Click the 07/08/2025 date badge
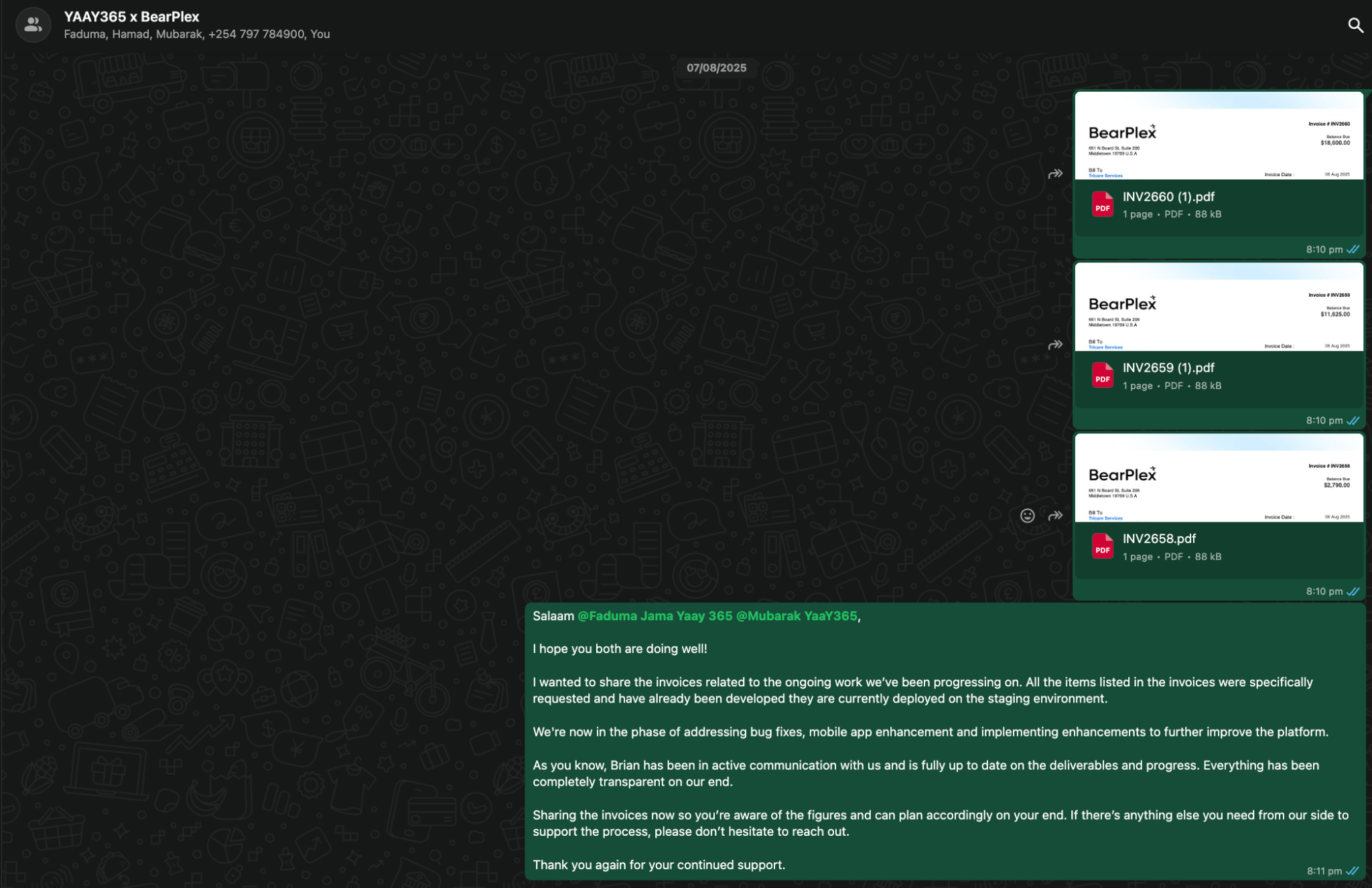The height and width of the screenshot is (888, 1372). (716, 68)
